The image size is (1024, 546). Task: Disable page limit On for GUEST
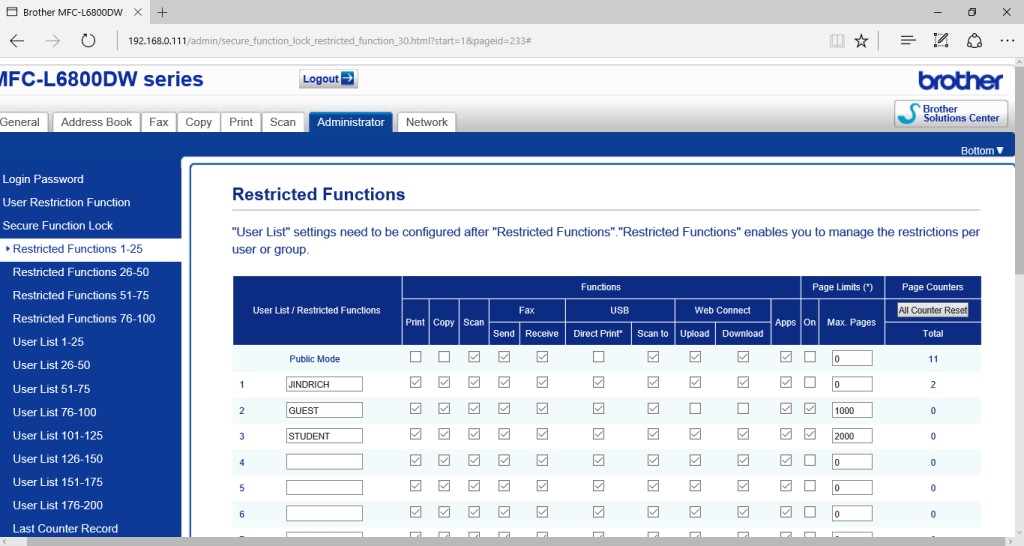click(810, 408)
